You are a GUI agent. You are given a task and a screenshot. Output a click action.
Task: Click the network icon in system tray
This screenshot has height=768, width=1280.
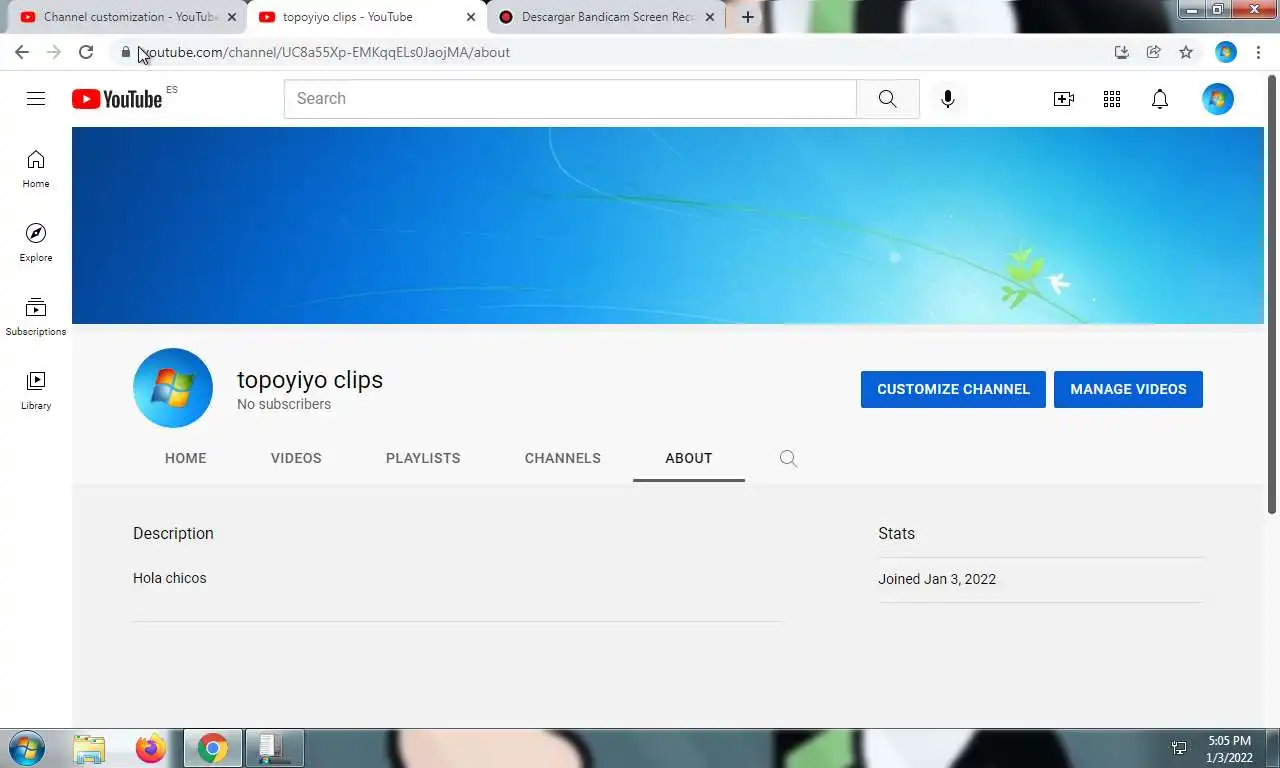pyautogui.click(x=1179, y=748)
